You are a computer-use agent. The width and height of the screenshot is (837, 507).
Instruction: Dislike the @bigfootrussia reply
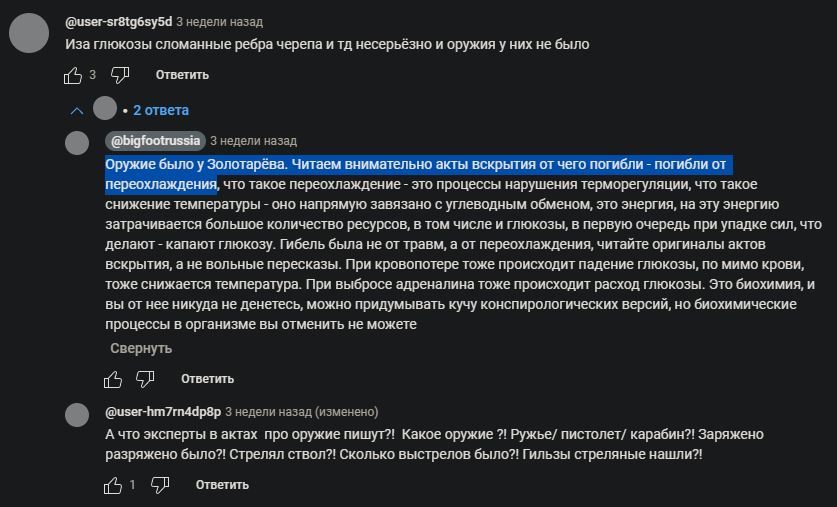[x=145, y=379]
